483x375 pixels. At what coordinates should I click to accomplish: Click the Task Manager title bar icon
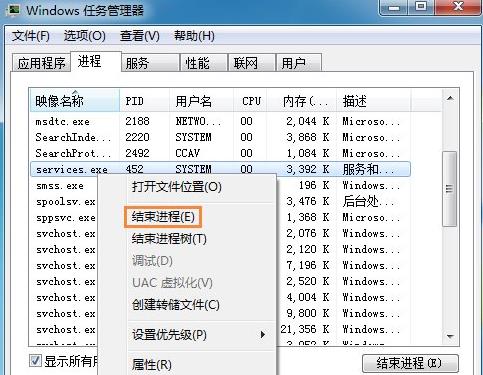(x=14, y=9)
